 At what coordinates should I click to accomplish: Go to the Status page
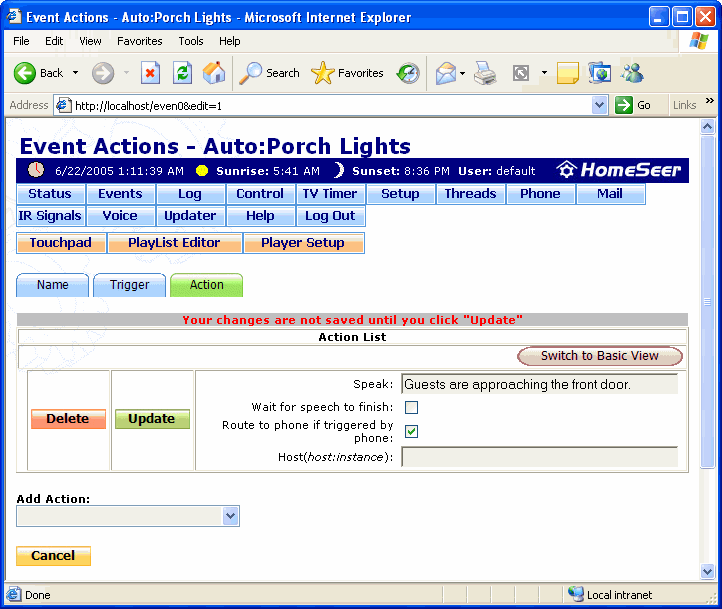[51, 194]
